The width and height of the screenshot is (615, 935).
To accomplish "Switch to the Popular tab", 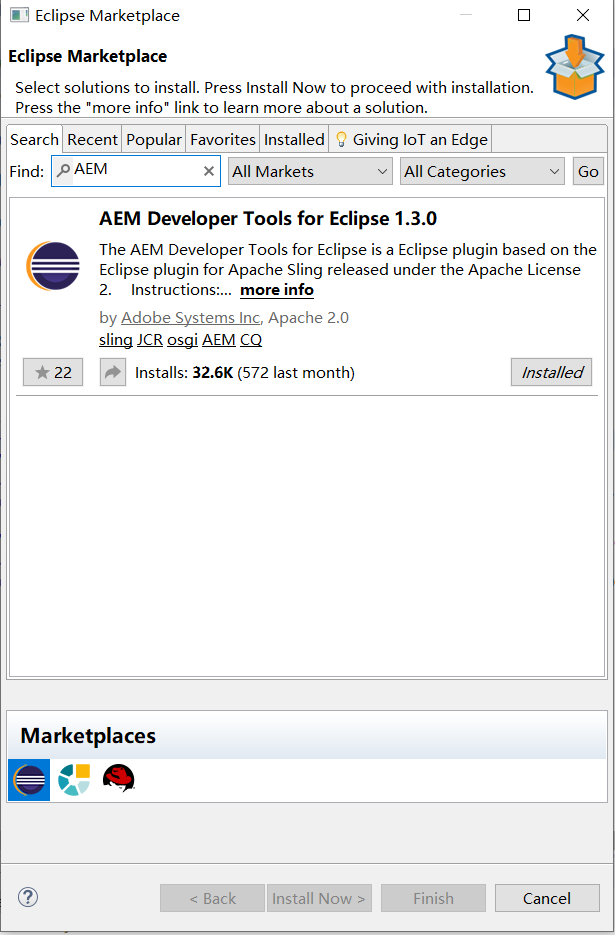I will (154, 140).
